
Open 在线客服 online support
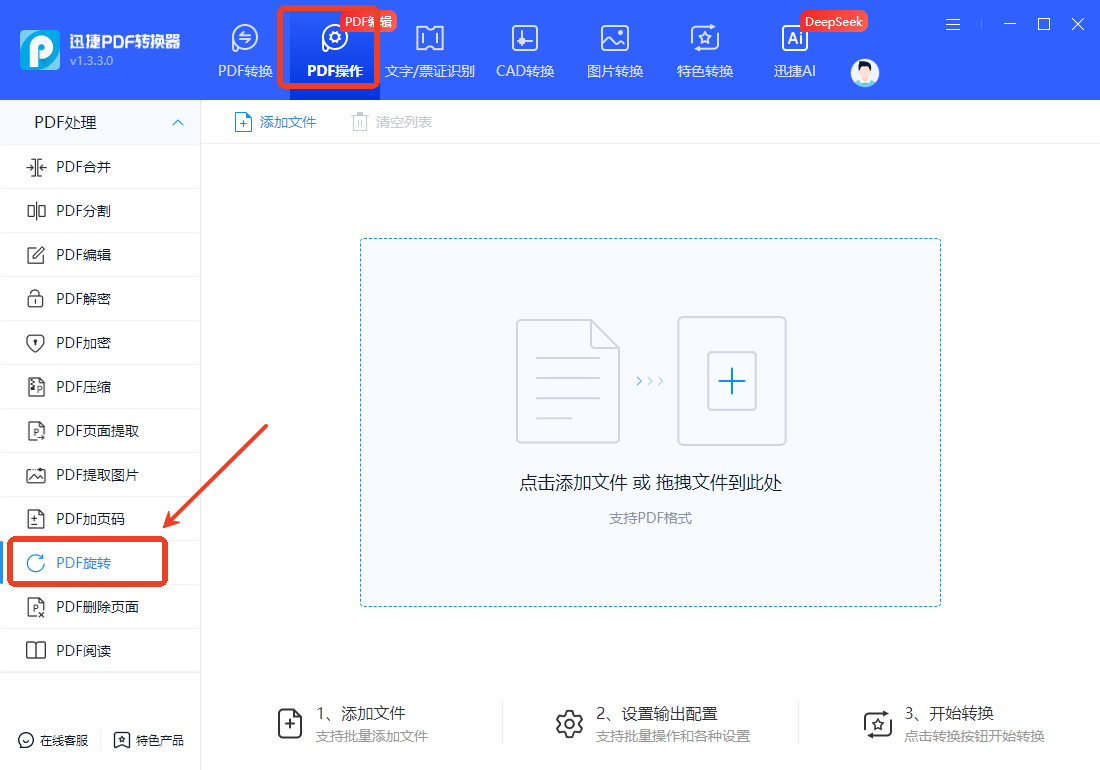pos(53,741)
